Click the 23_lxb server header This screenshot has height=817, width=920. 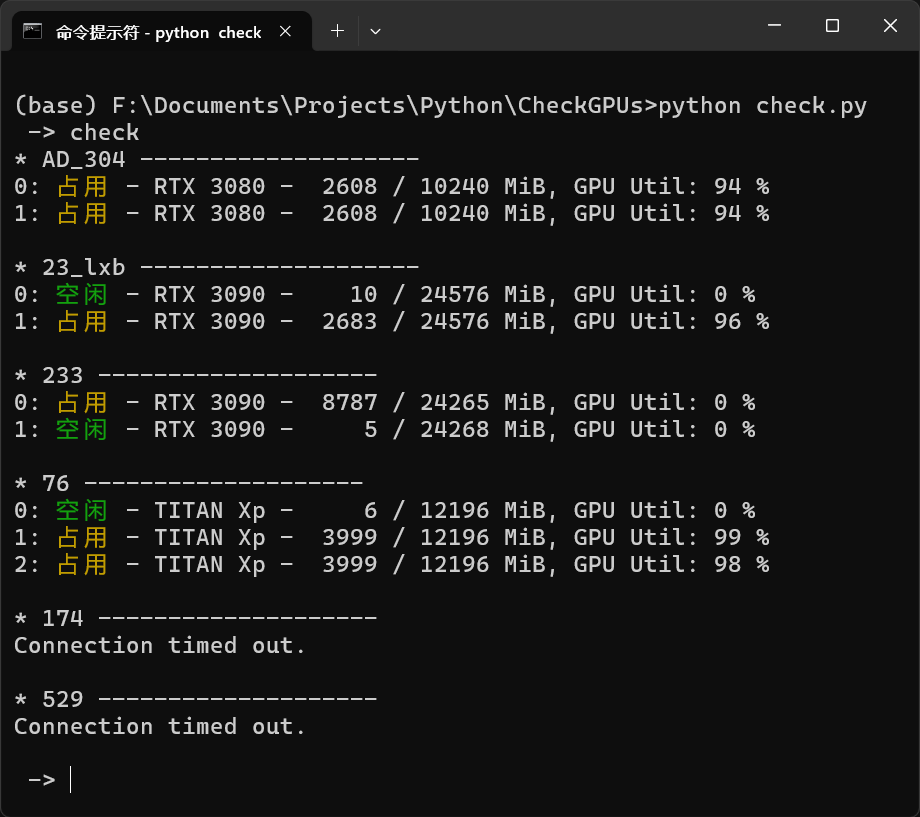[217, 267]
